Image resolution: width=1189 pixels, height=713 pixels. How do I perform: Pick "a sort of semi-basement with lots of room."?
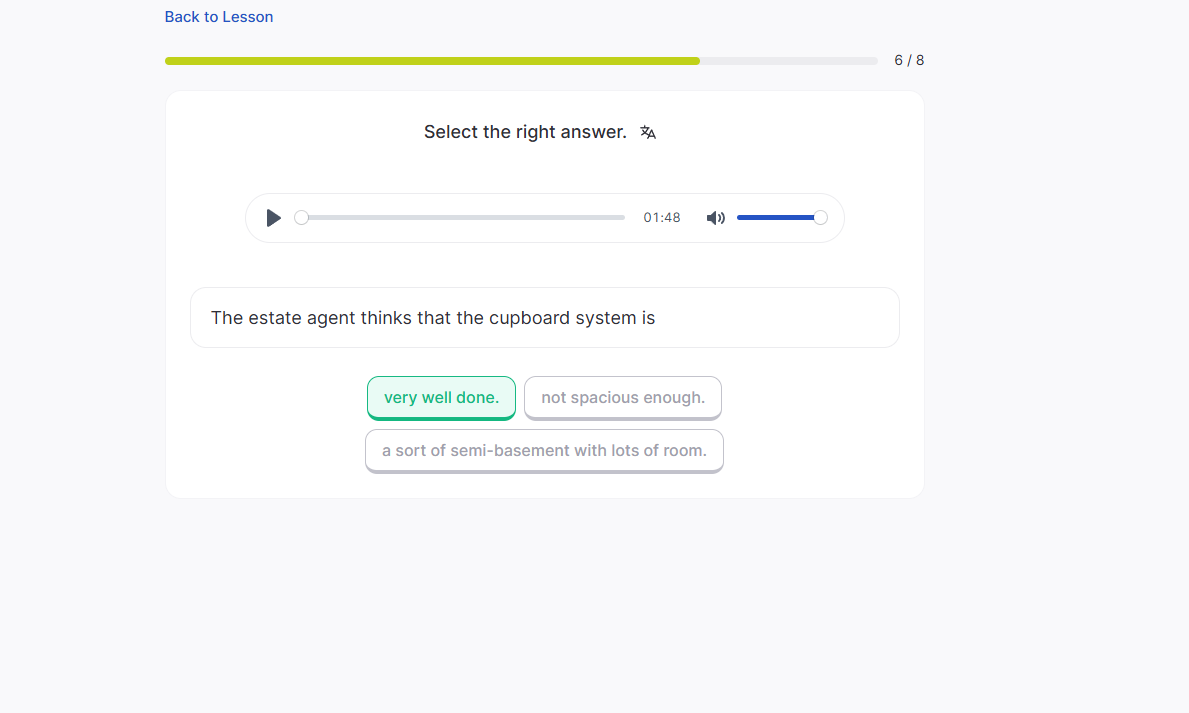pos(544,451)
